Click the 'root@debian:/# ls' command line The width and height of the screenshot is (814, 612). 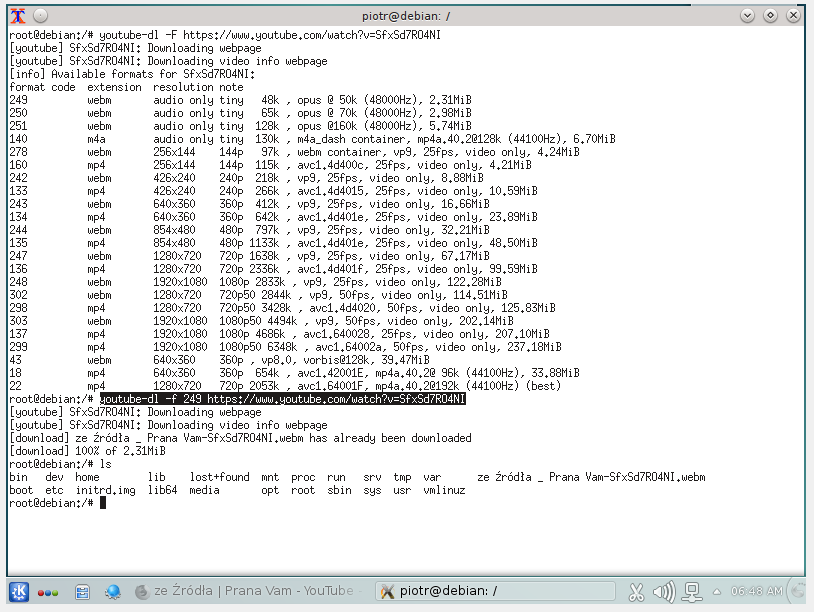[x=60, y=464]
